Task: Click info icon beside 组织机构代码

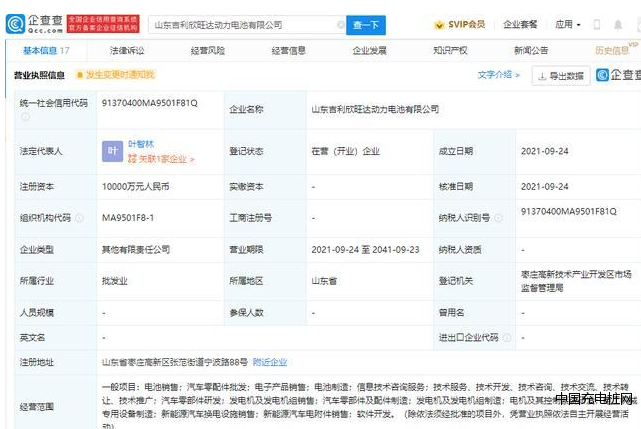Action: 79,218
